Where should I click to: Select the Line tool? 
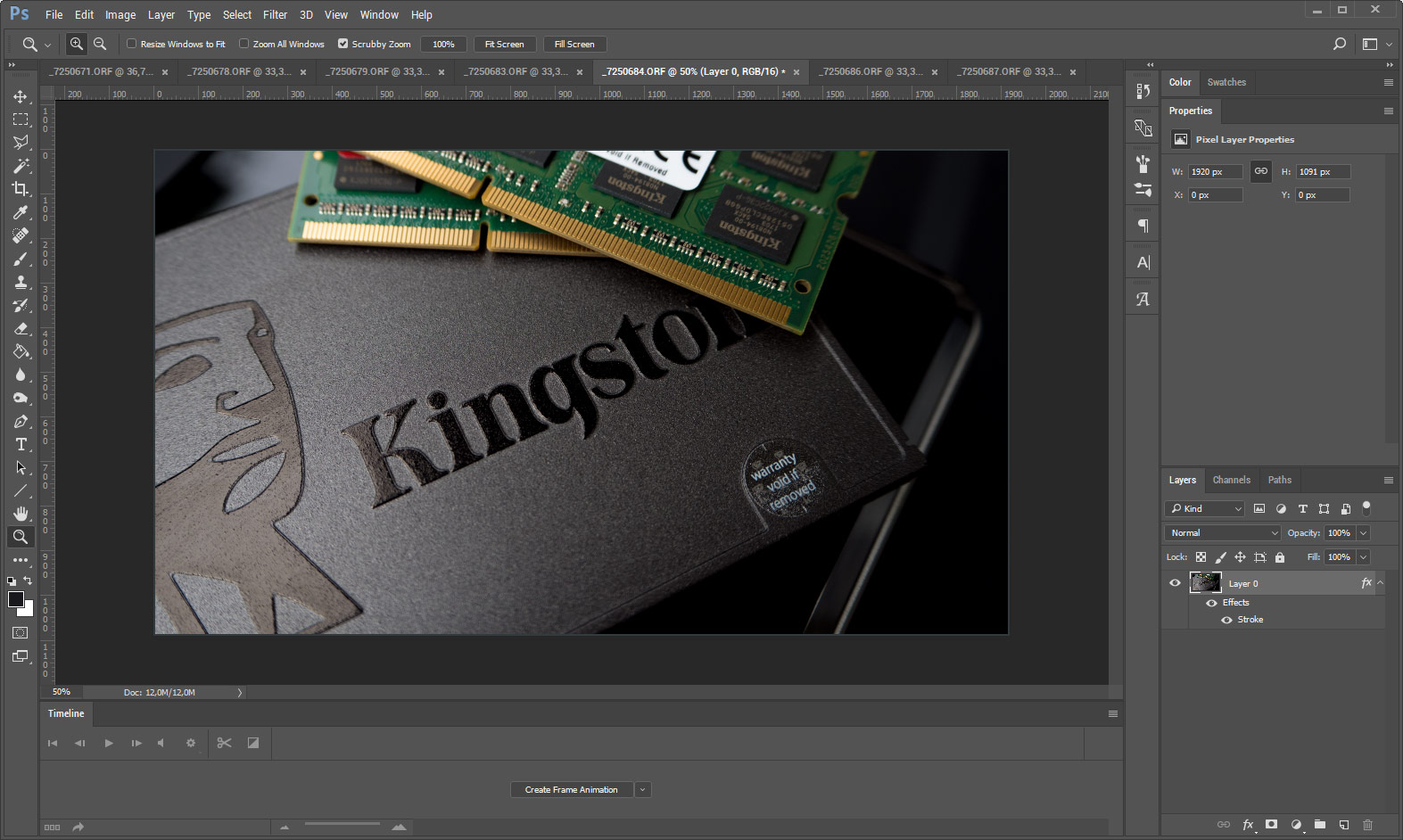tap(21, 490)
